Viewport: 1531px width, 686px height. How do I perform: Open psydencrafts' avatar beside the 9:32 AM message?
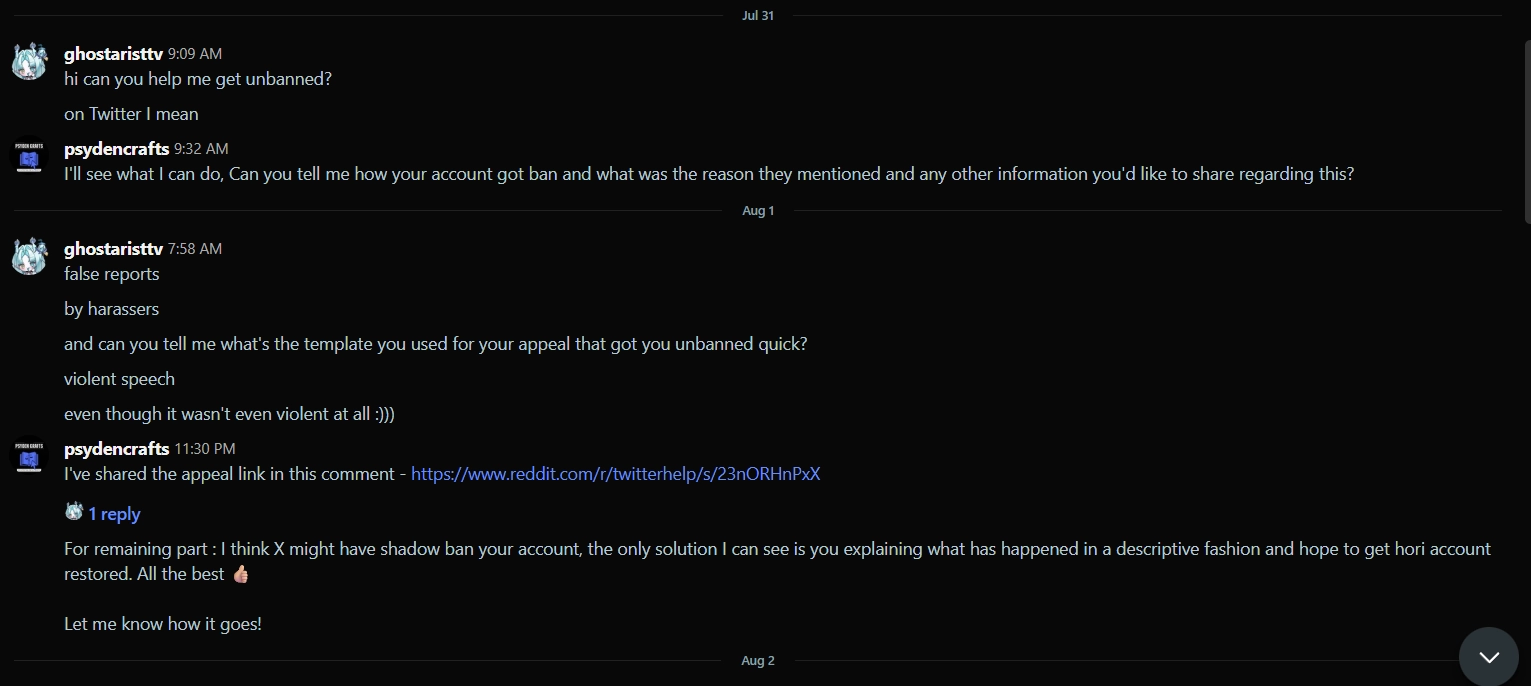point(30,157)
